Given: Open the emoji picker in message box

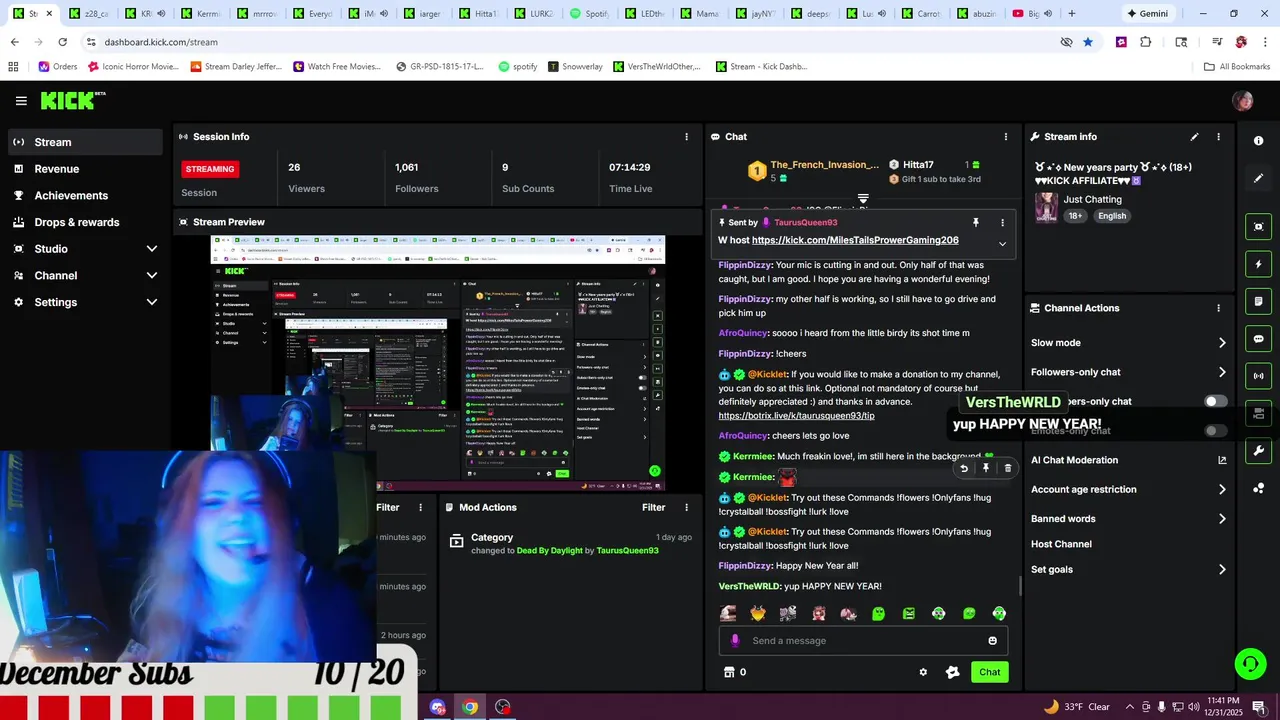Looking at the screenshot, I should 993,641.
